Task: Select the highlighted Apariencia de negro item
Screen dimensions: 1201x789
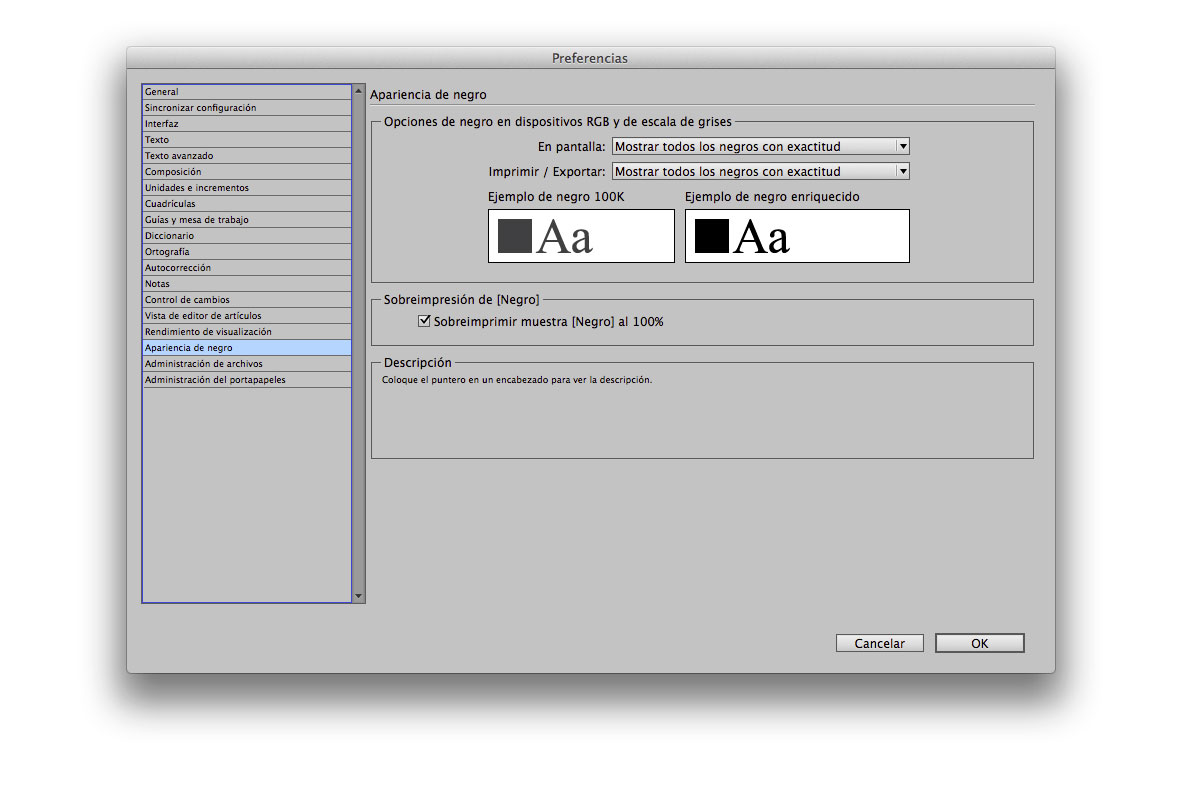Action: 247,348
